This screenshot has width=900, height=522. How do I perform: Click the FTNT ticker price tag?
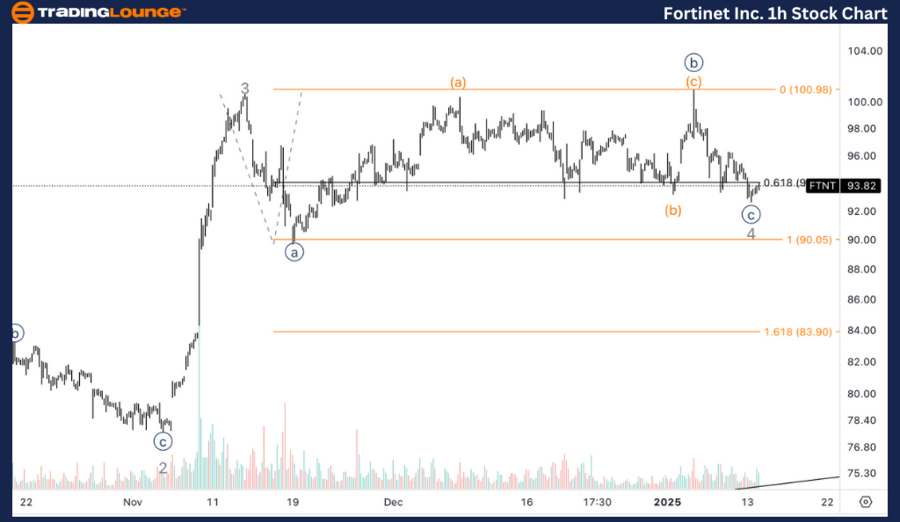(x=822, y=185)
